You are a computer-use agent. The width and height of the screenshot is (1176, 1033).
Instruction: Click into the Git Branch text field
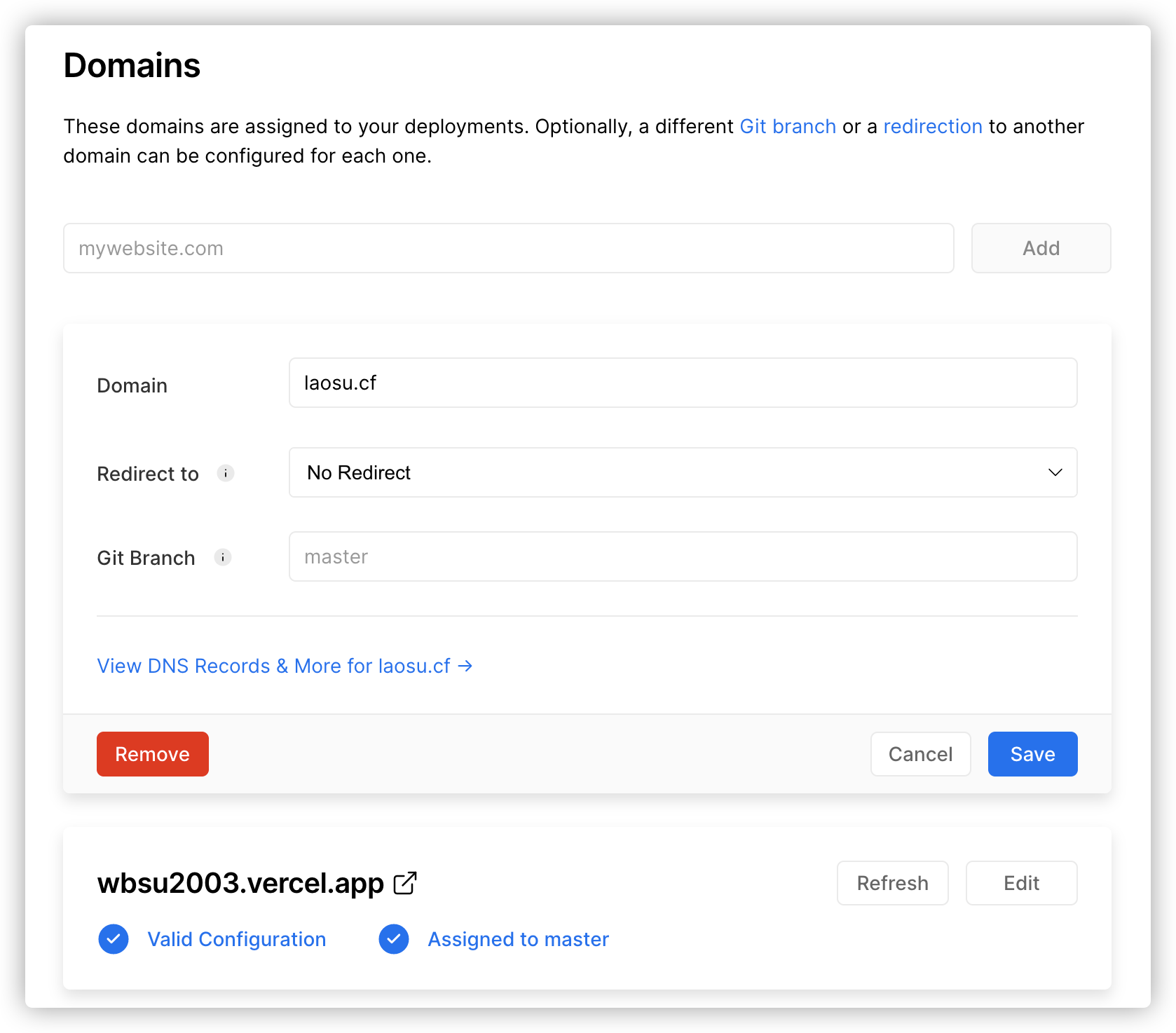point(683,557)
